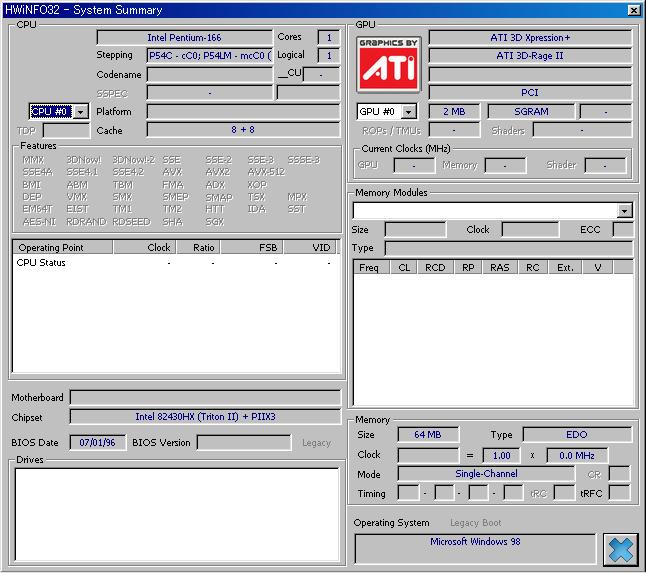
Task: Click inside the empty Drives list
Action: [x=177, y=515]
